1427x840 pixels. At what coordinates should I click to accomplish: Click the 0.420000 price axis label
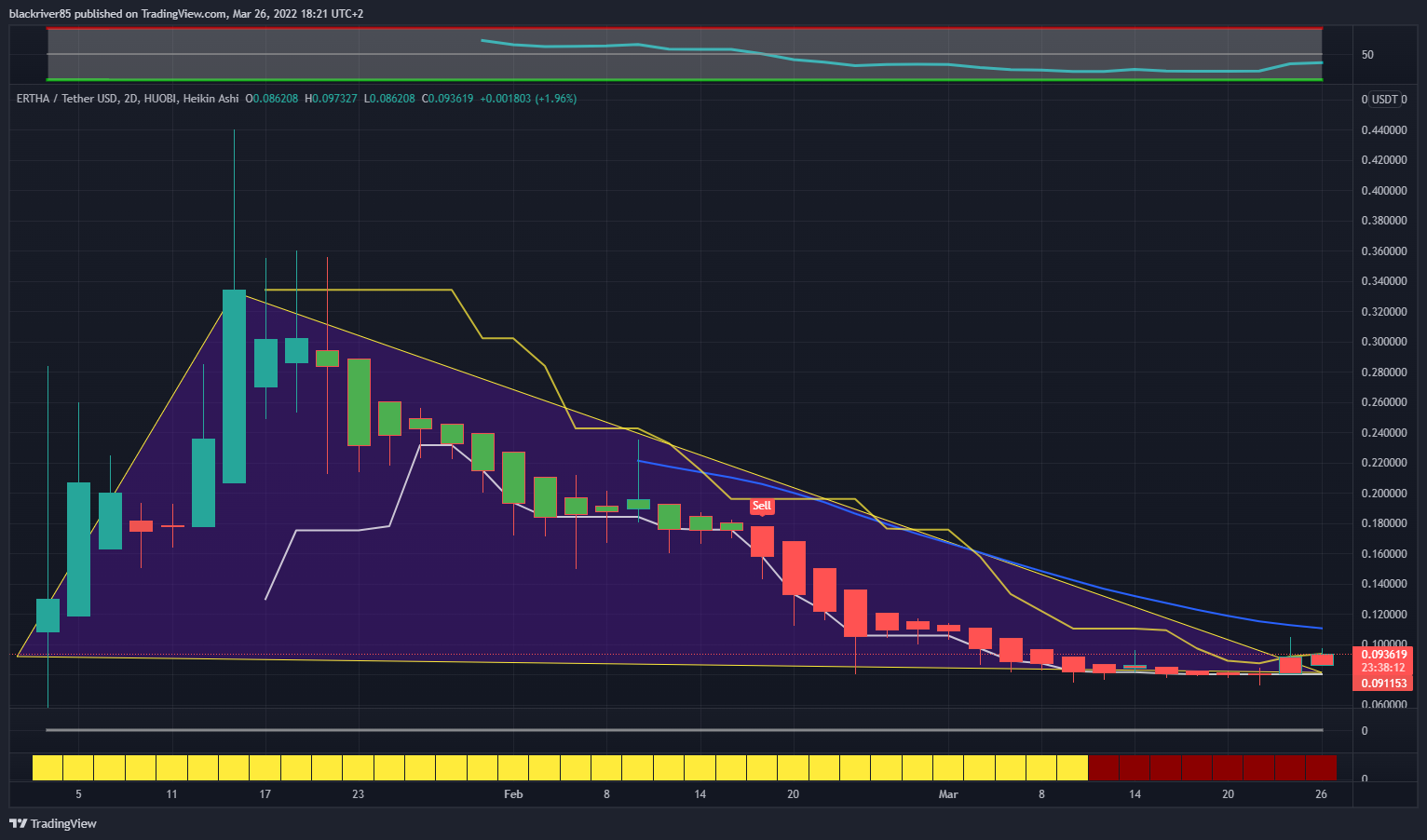click(1384, 160)
